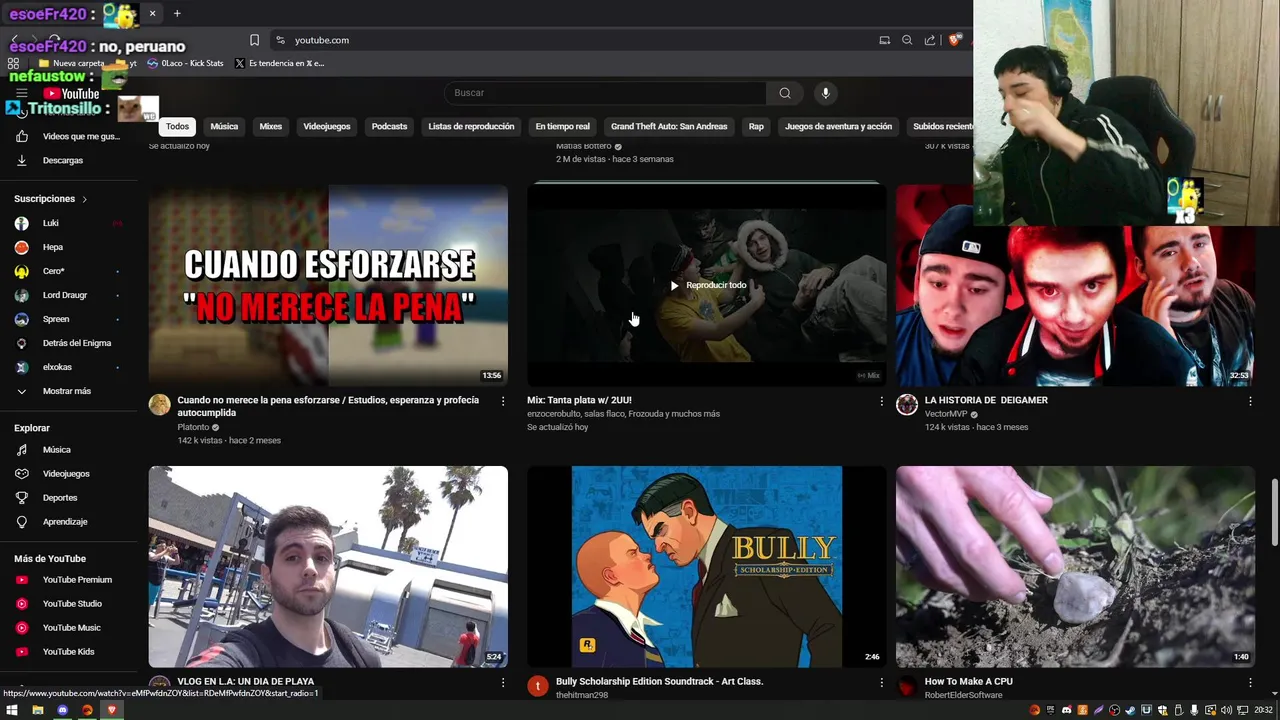Select the Todos filter chip

[177, 127]
